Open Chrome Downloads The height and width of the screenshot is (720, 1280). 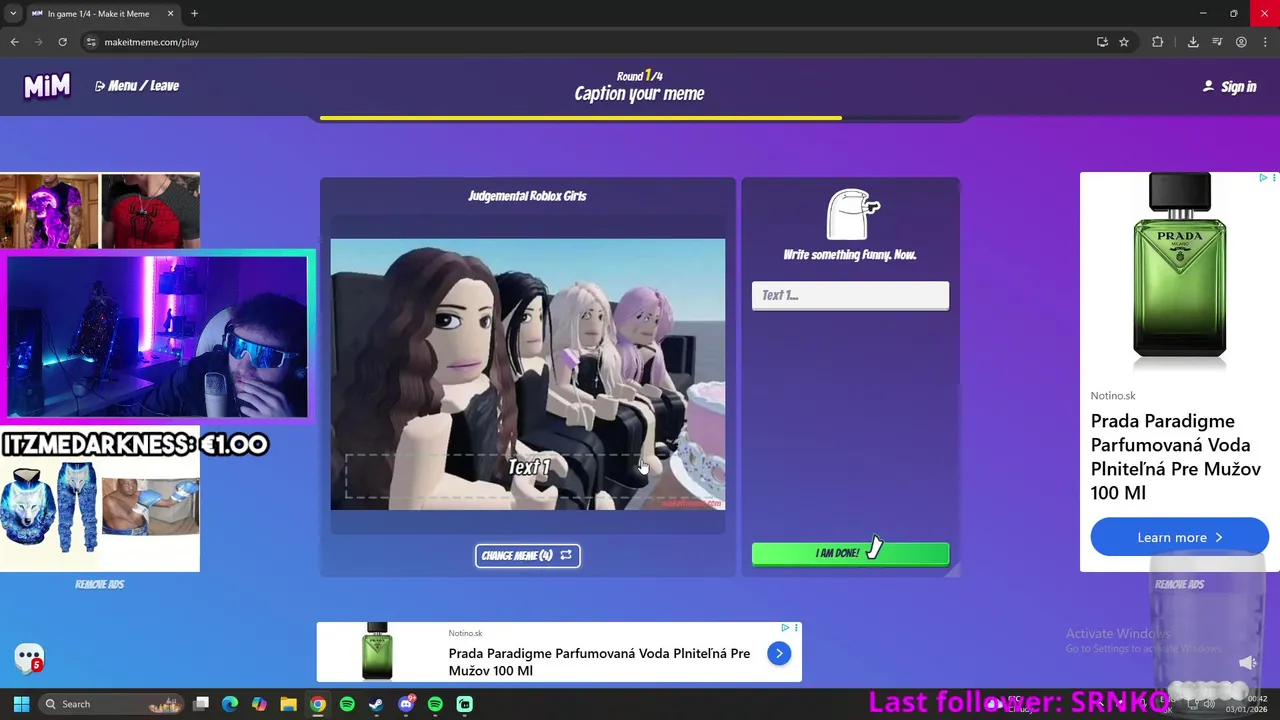click(1193, 42)
